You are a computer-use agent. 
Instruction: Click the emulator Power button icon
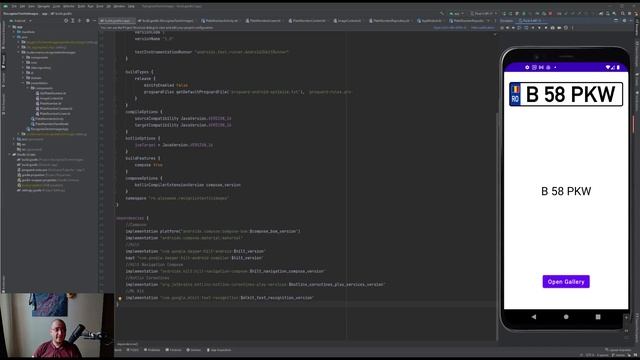(x=502, y=28)
